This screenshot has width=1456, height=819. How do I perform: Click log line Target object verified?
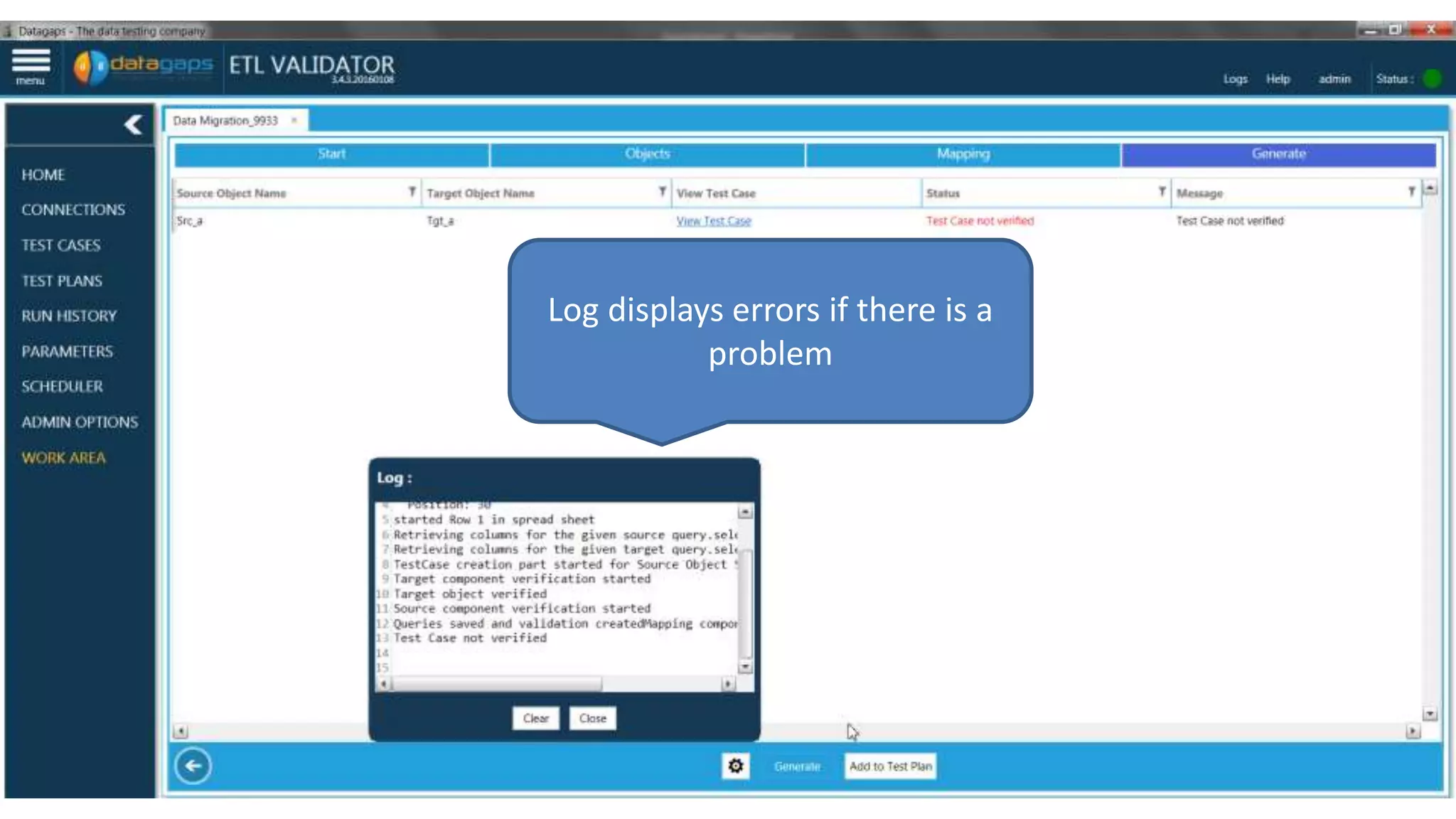tap(470, 594)
